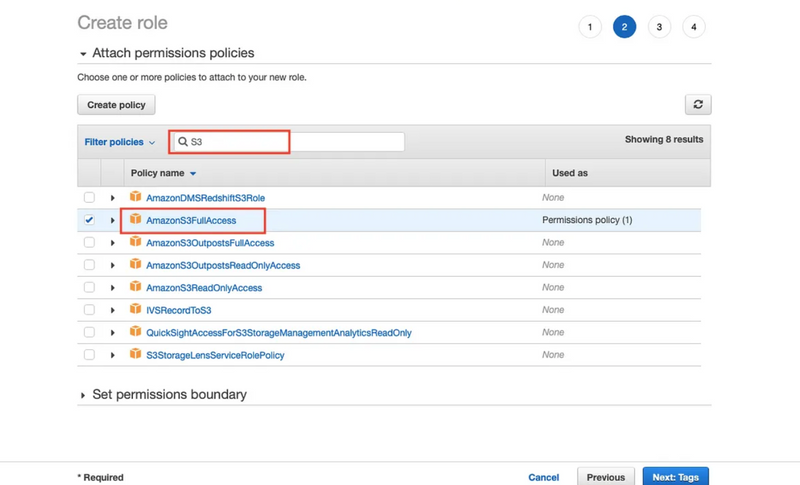Go to step 3 in wizard

pos(659,27)
